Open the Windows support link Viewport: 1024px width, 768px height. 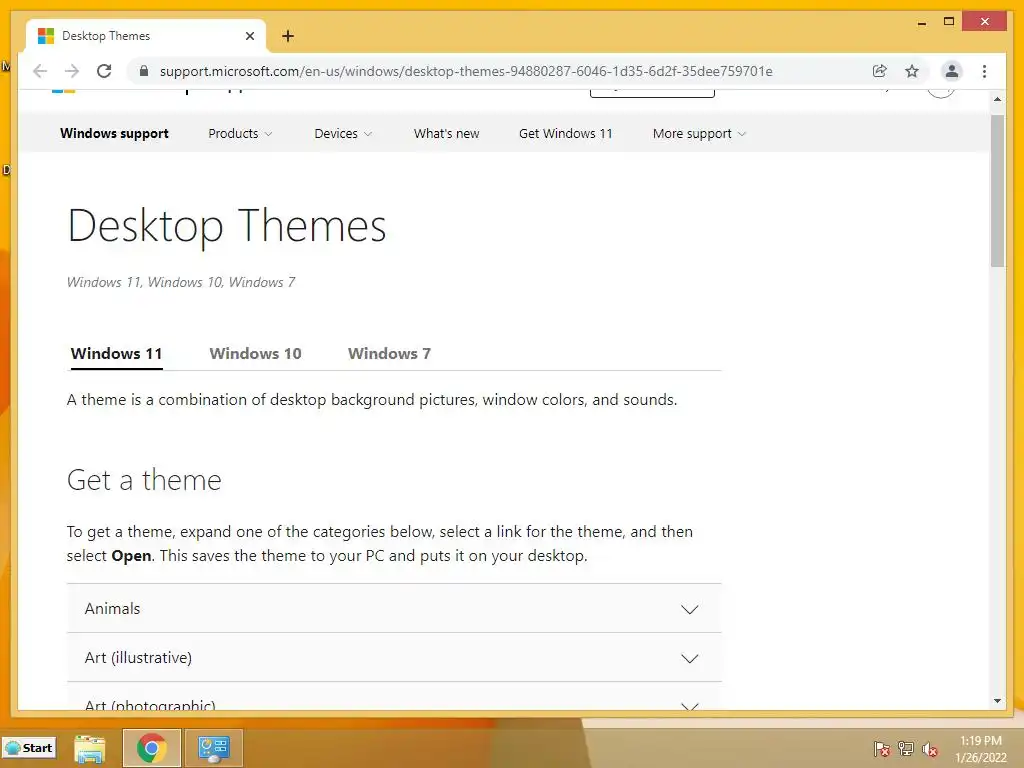click(114, 133)
